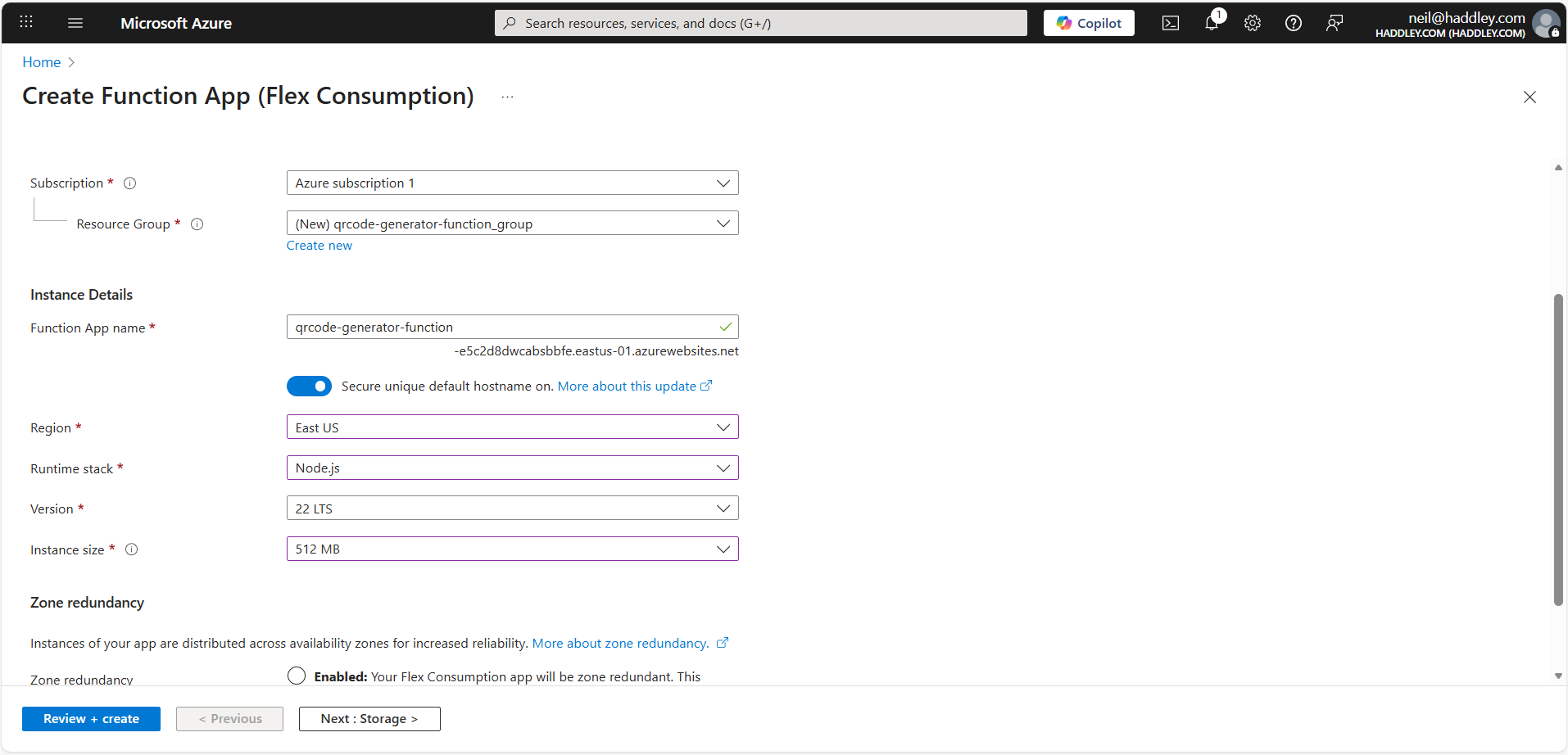
Task: Expand the Region dropdown
Action: click(x=512, y=427)
